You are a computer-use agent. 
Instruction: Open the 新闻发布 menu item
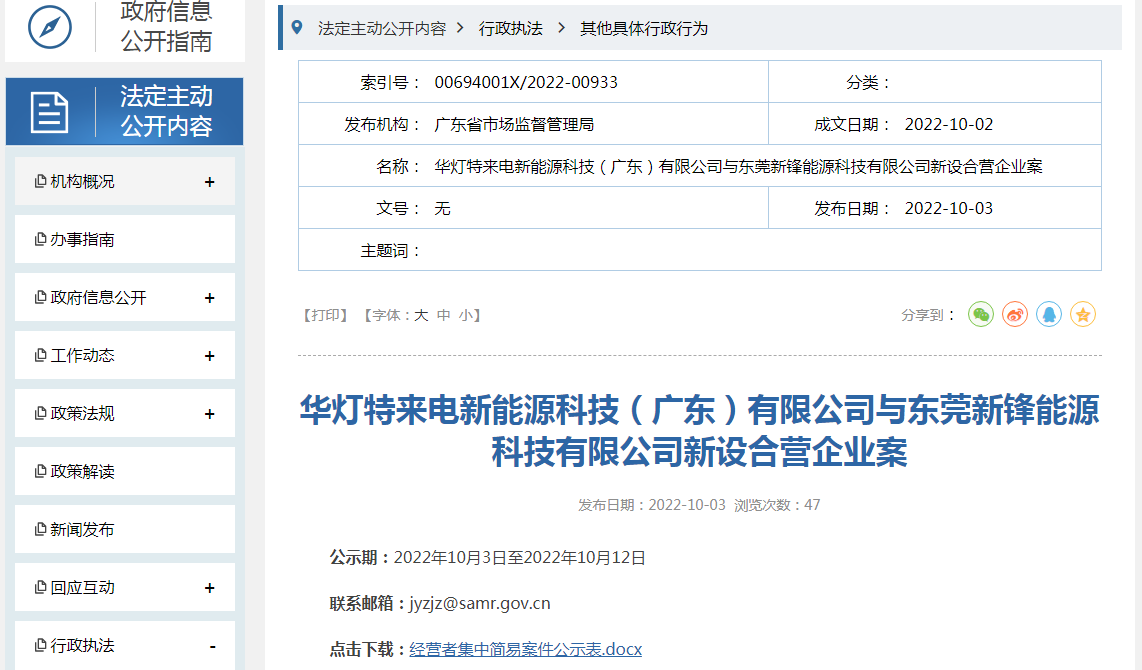point(125,529)
